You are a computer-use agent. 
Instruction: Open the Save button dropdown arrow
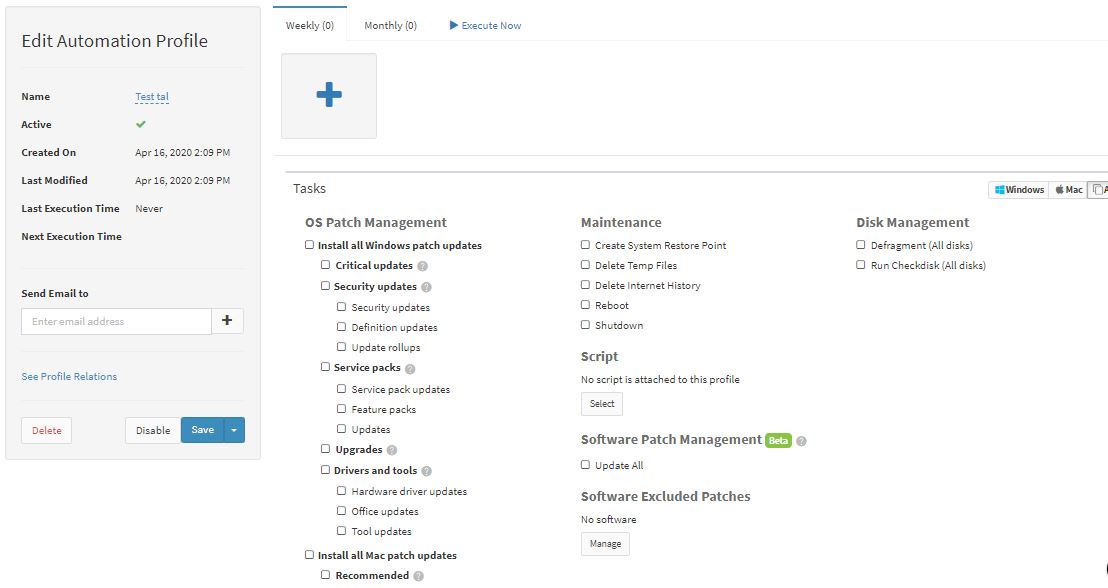click(x=234, y=430)
